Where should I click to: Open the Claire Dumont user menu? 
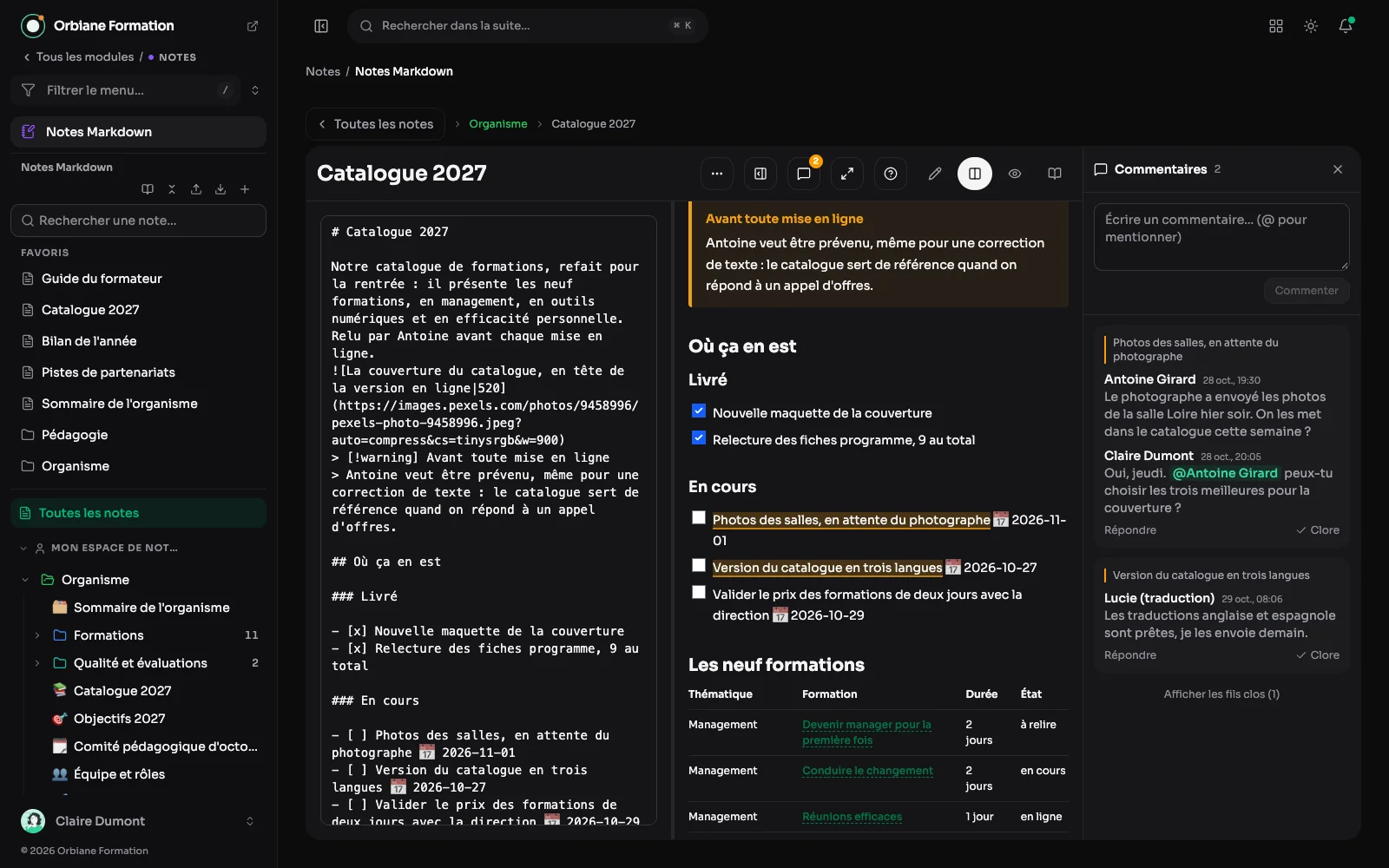[x=139, y=821]
